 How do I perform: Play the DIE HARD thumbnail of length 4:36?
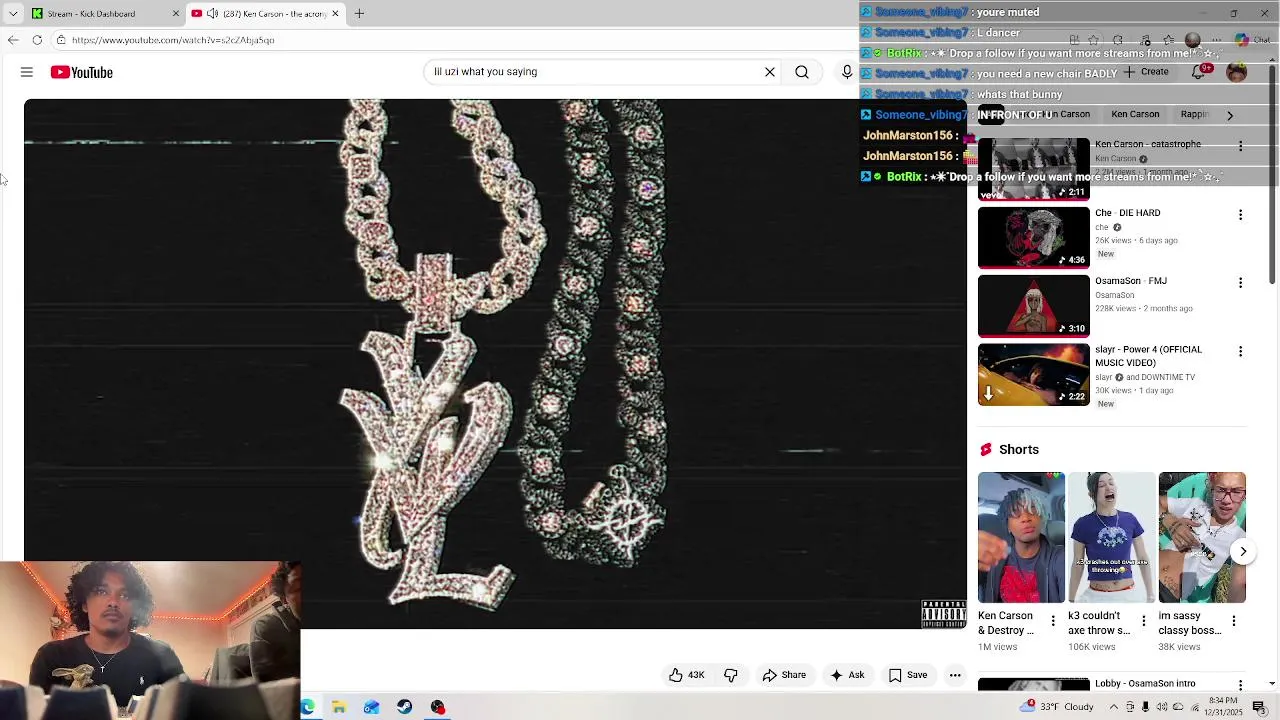coord(1033,237)
